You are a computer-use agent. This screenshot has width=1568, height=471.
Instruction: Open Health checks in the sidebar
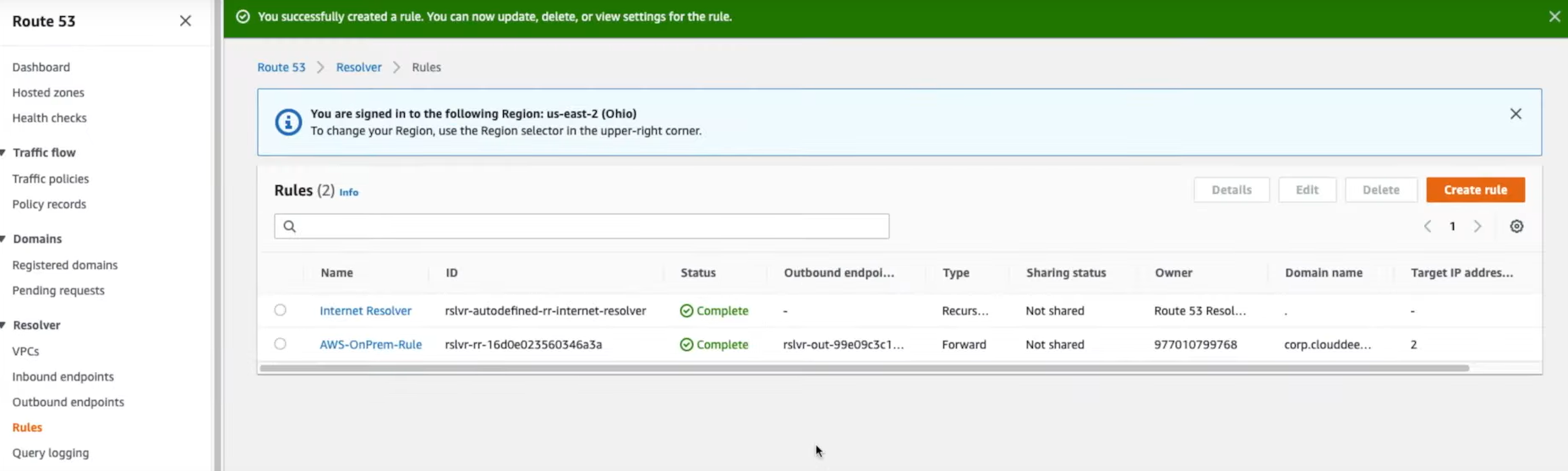pos(49,118)
